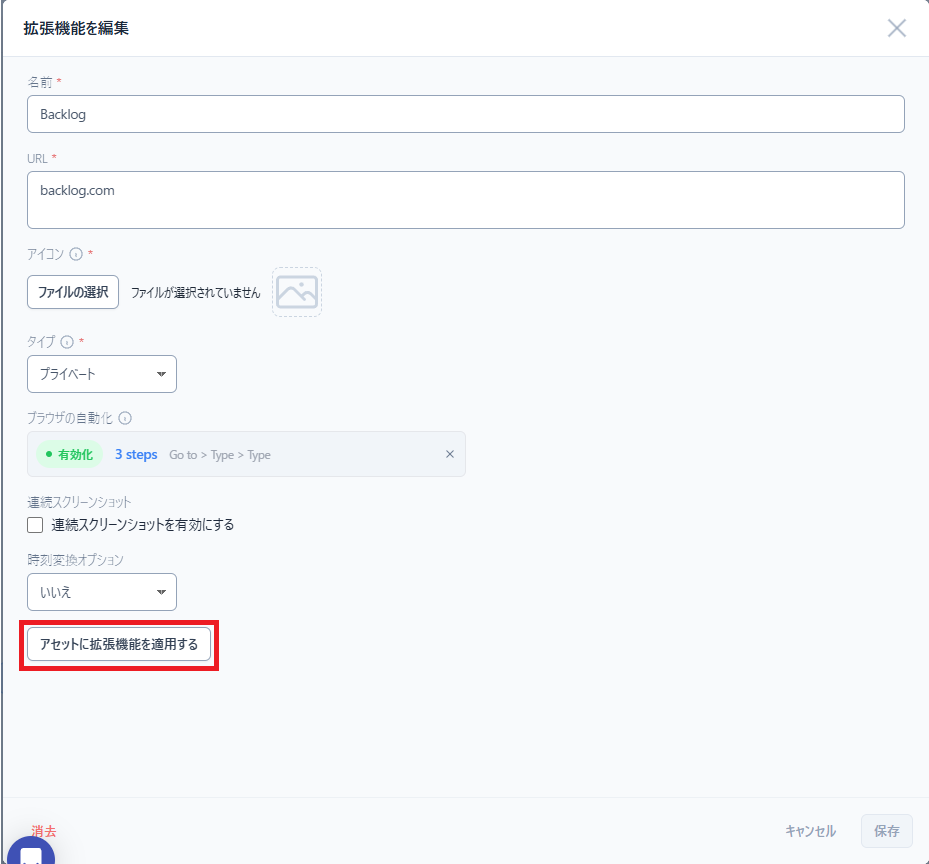The image size is (929, 864).
Task: Expand the 時刻変換オプション dropdown showing いいえ
Action: (x=102, y=592)
